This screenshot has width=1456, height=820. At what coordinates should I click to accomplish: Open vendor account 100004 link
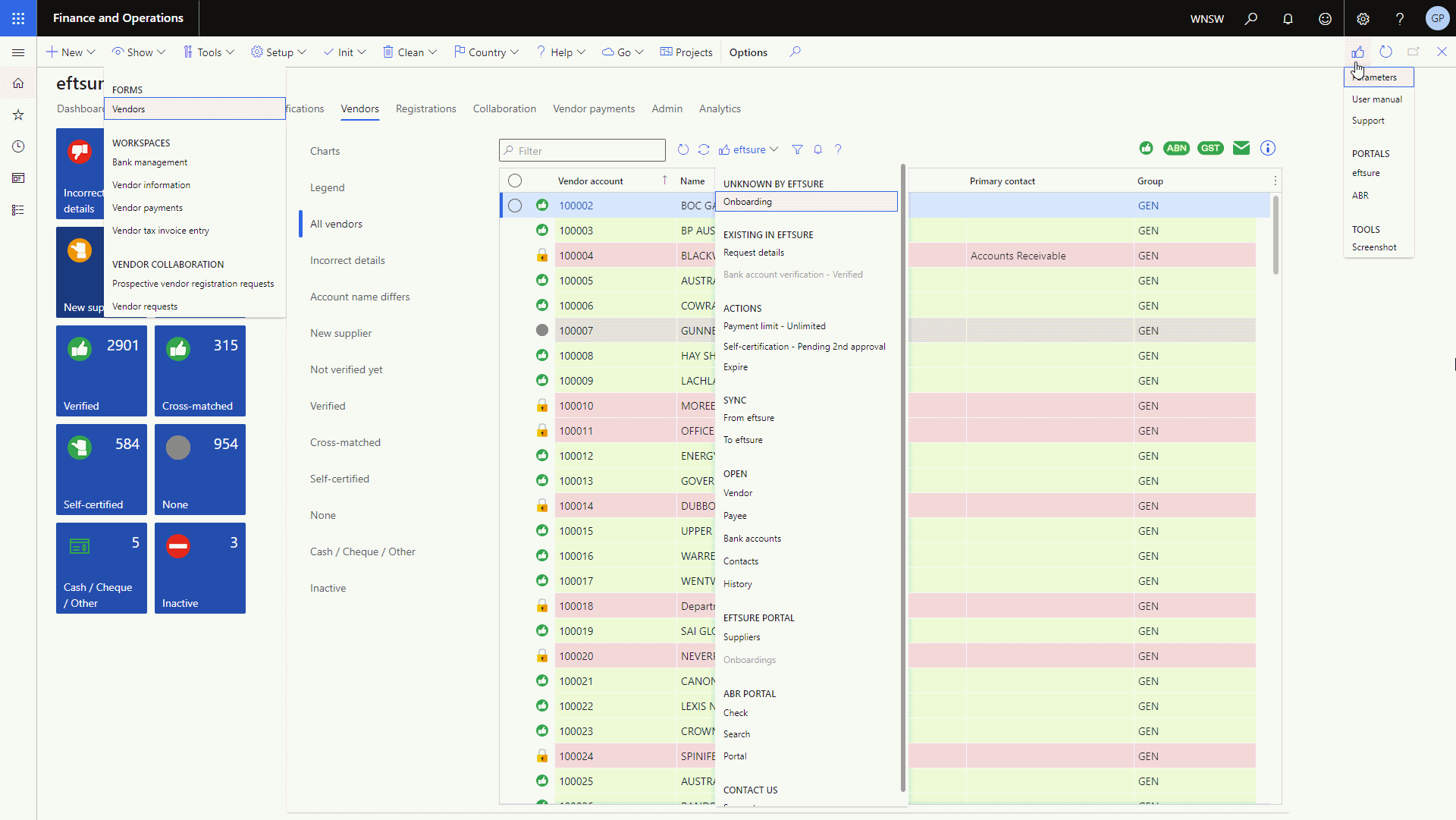576,256
